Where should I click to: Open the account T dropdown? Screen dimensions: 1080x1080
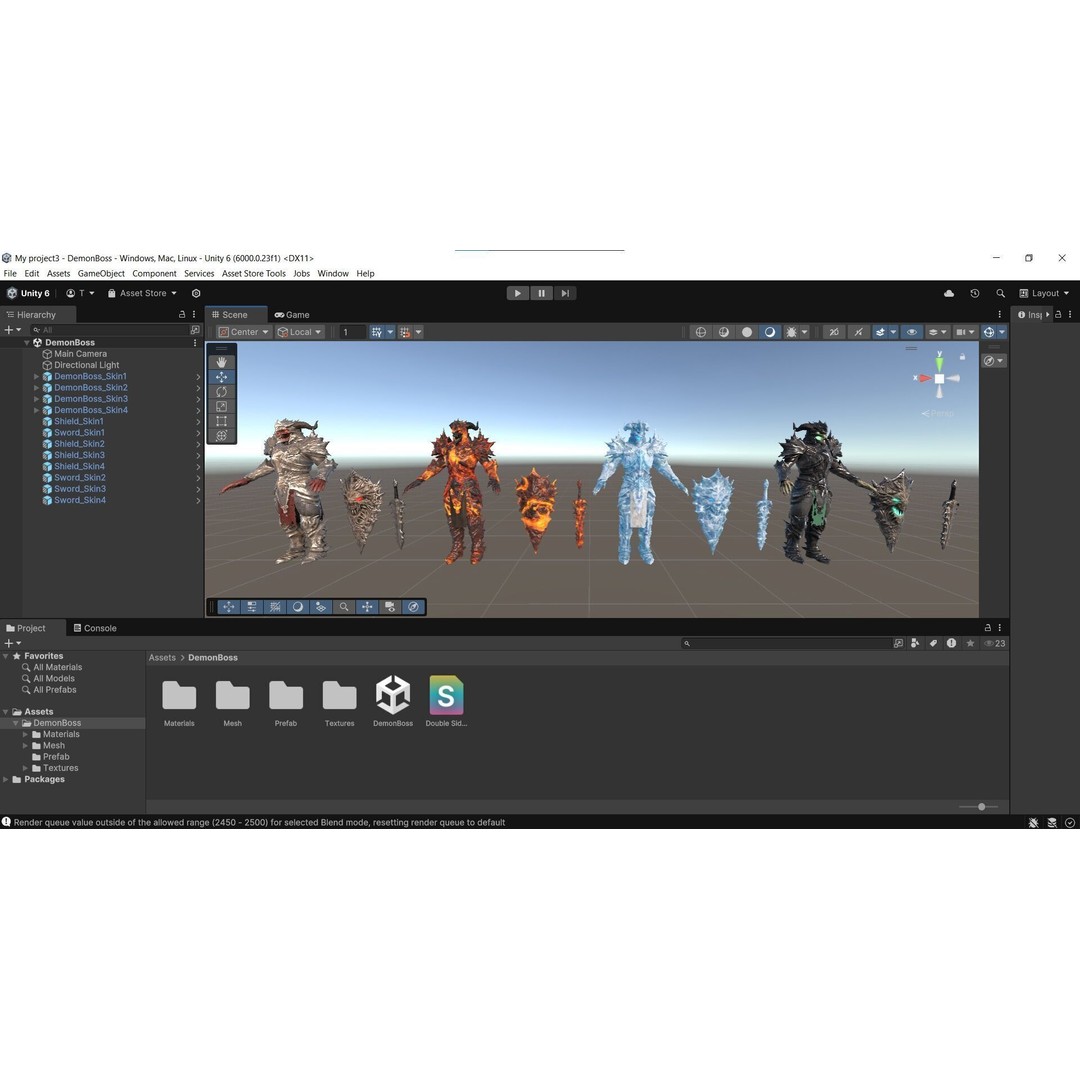81,293
